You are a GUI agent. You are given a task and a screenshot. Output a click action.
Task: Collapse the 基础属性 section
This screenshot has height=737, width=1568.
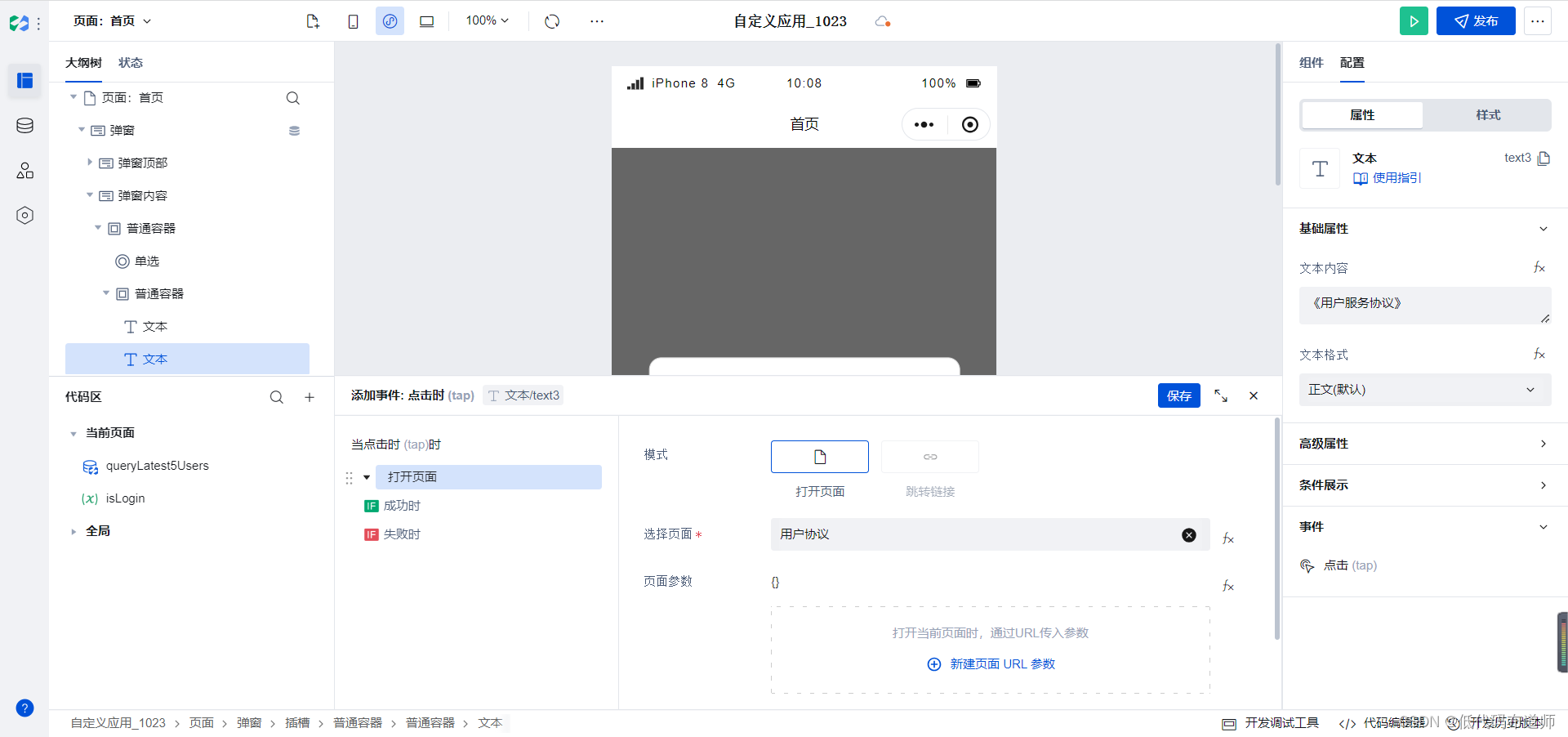[x=1543, y=229]
